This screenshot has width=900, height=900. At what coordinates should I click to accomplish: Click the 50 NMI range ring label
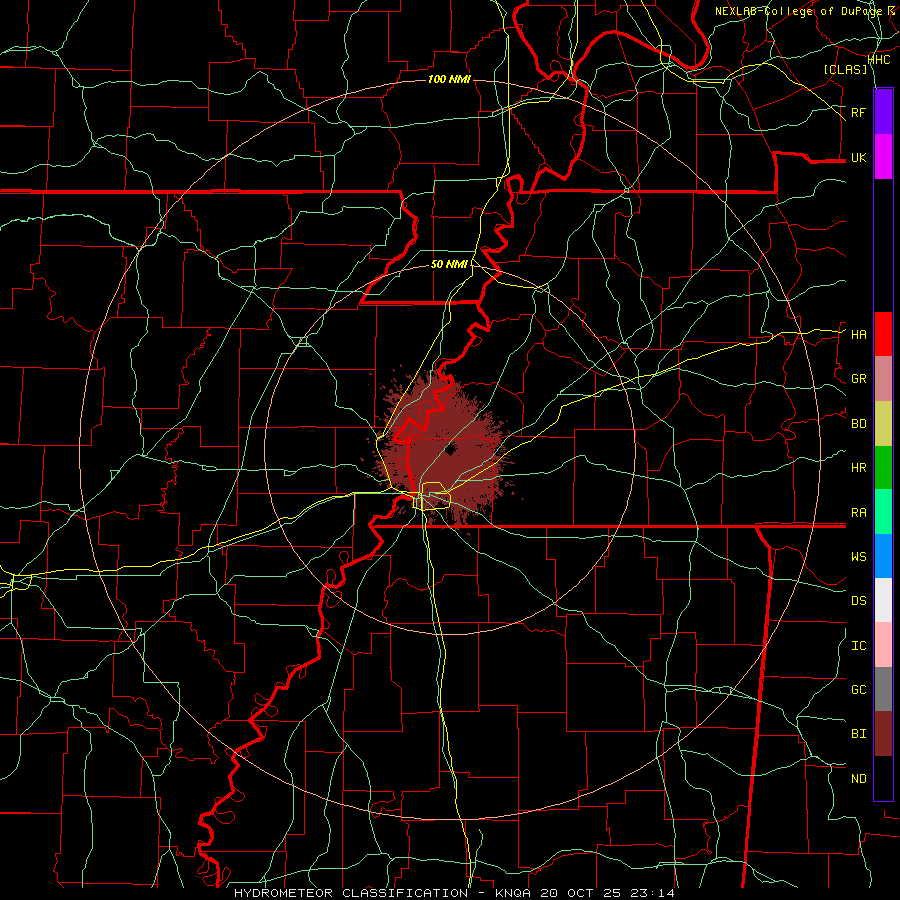449,264
